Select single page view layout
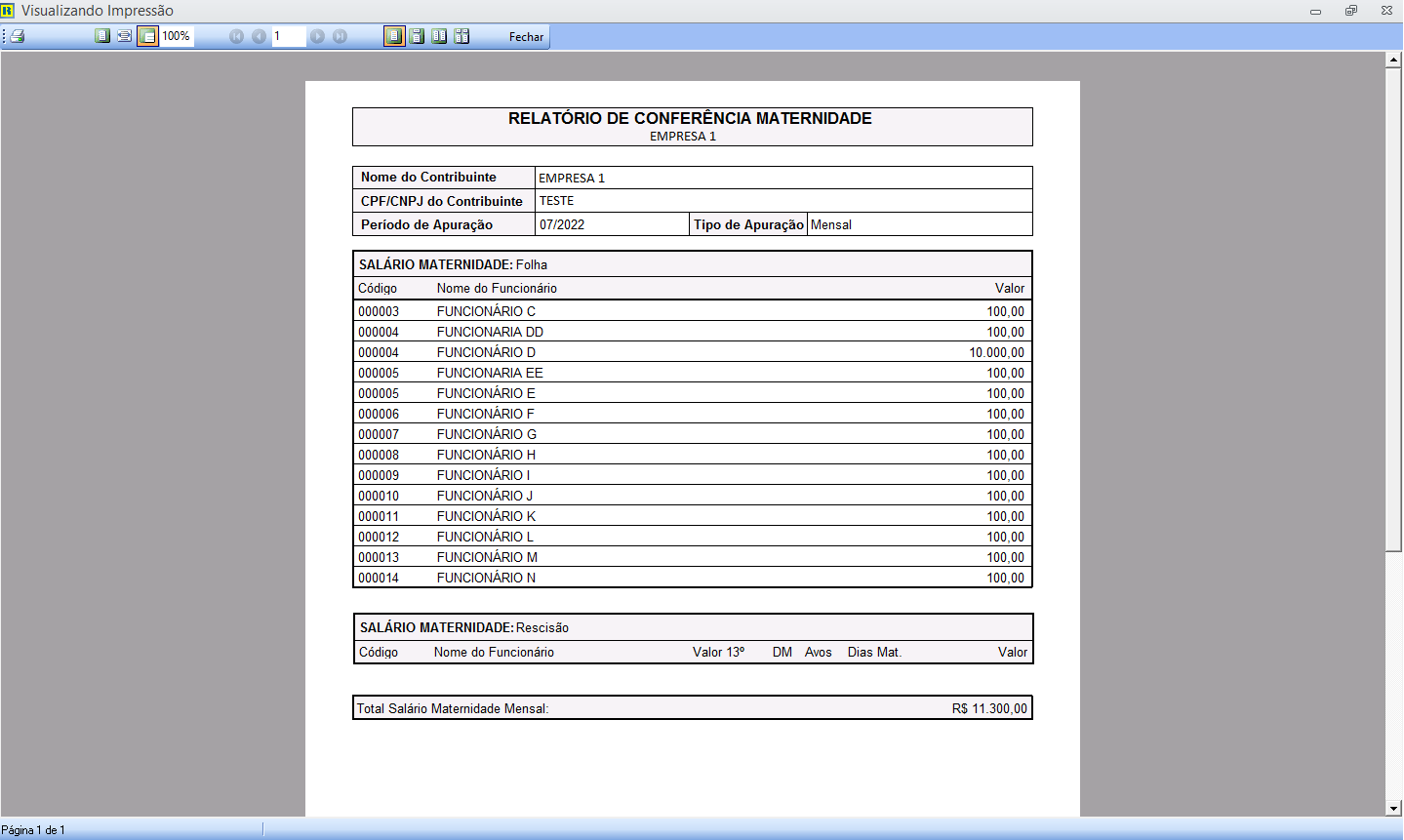 click(x=394, y=36)
